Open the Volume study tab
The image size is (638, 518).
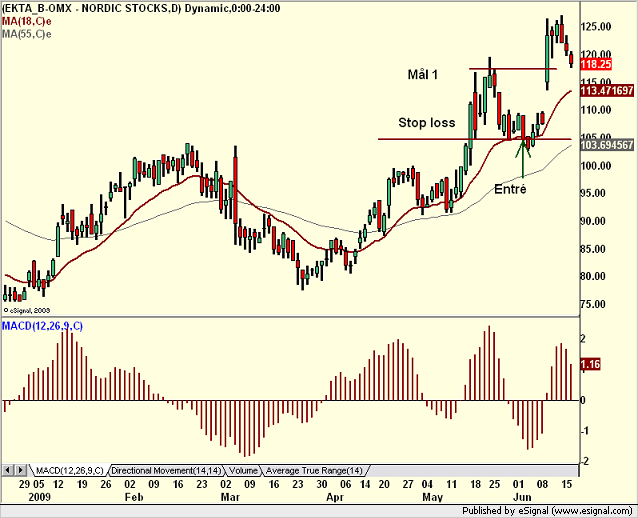click(x=243, y=471)
